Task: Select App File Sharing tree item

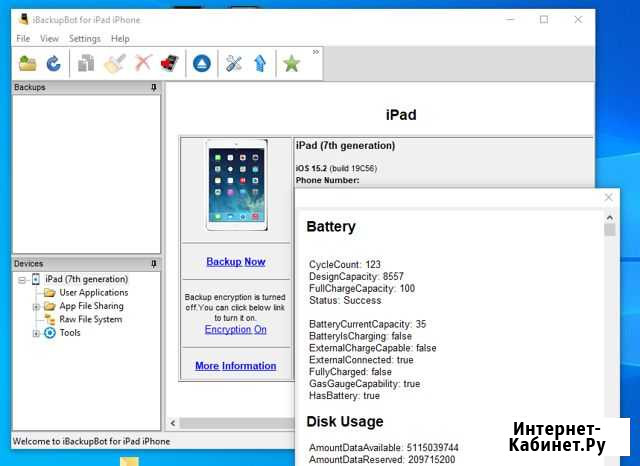Action: point(91,306)
